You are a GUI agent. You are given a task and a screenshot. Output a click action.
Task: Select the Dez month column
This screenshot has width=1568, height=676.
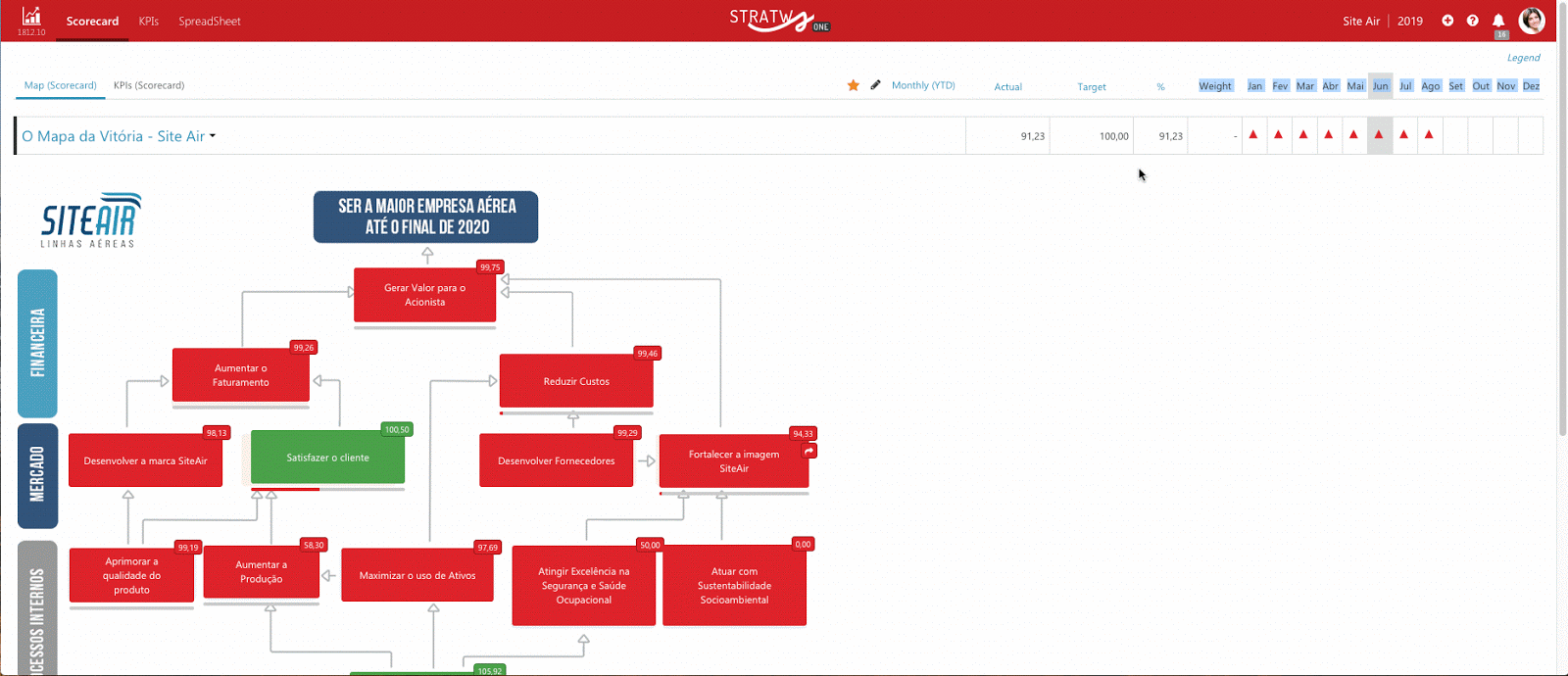[1531, 86]
